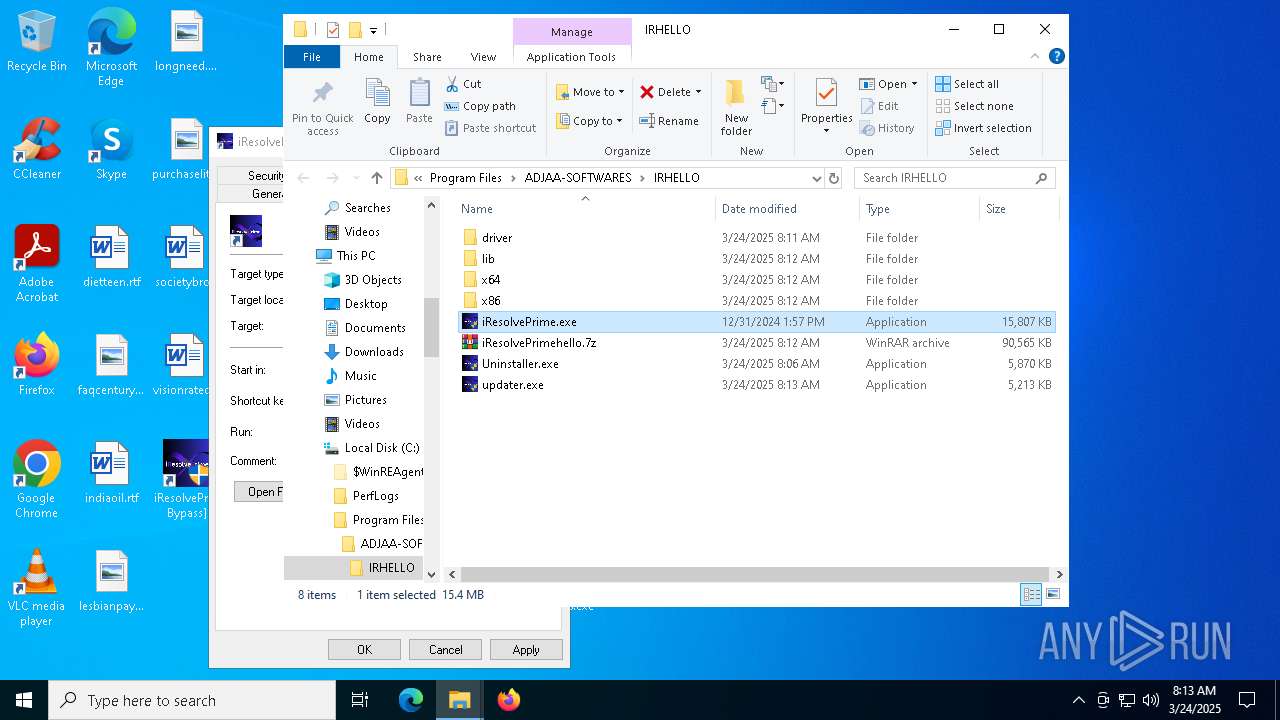Click the Manage contextual tab
Screen dimensions: 1280x720
pyautogui.click(x=571, y=32)
